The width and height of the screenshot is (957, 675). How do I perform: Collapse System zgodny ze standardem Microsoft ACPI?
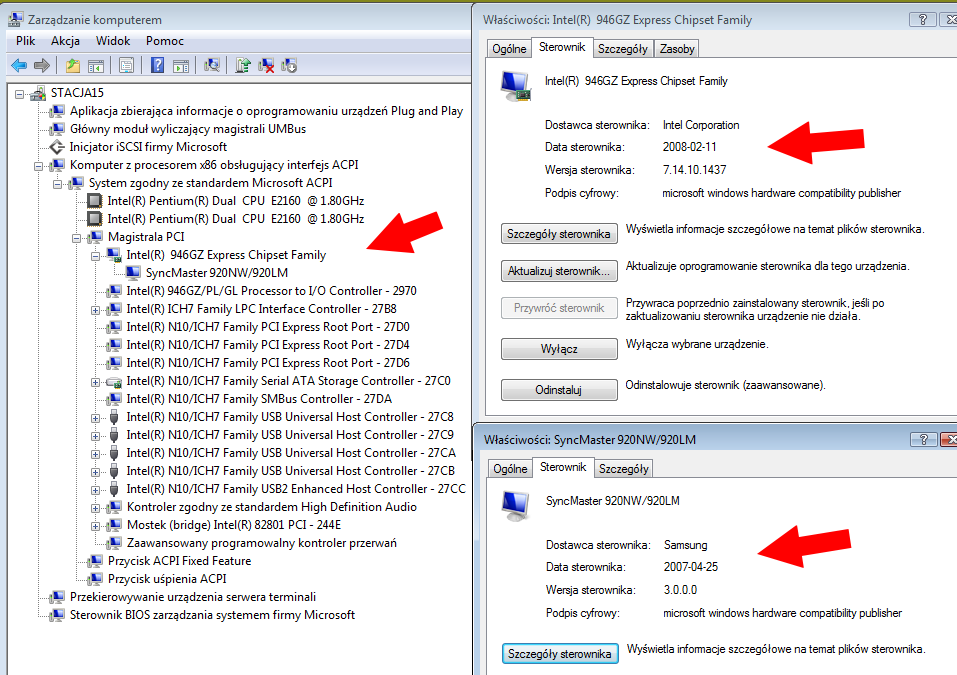pos(57,184)
